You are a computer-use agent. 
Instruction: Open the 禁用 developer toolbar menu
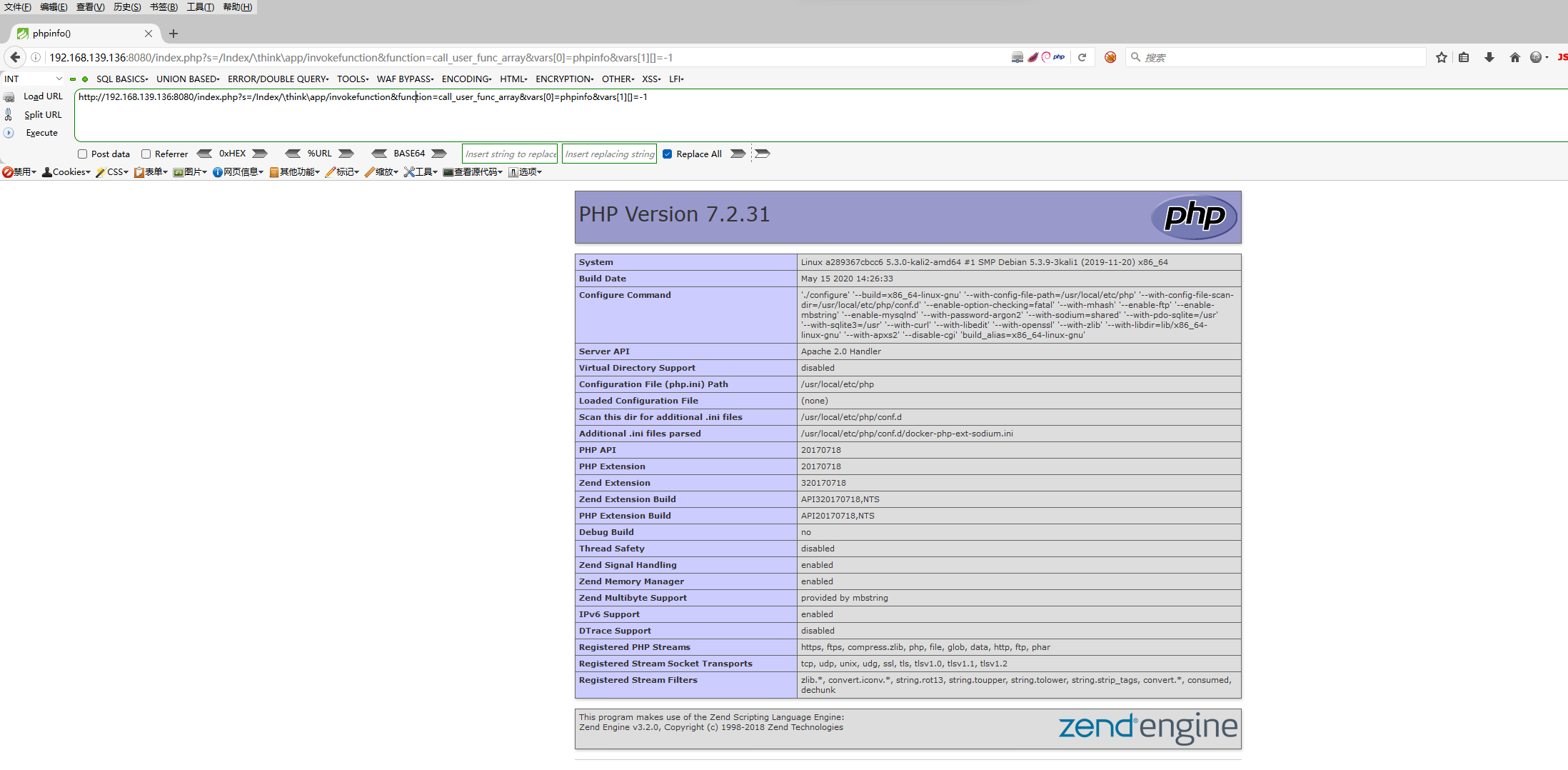19,172
